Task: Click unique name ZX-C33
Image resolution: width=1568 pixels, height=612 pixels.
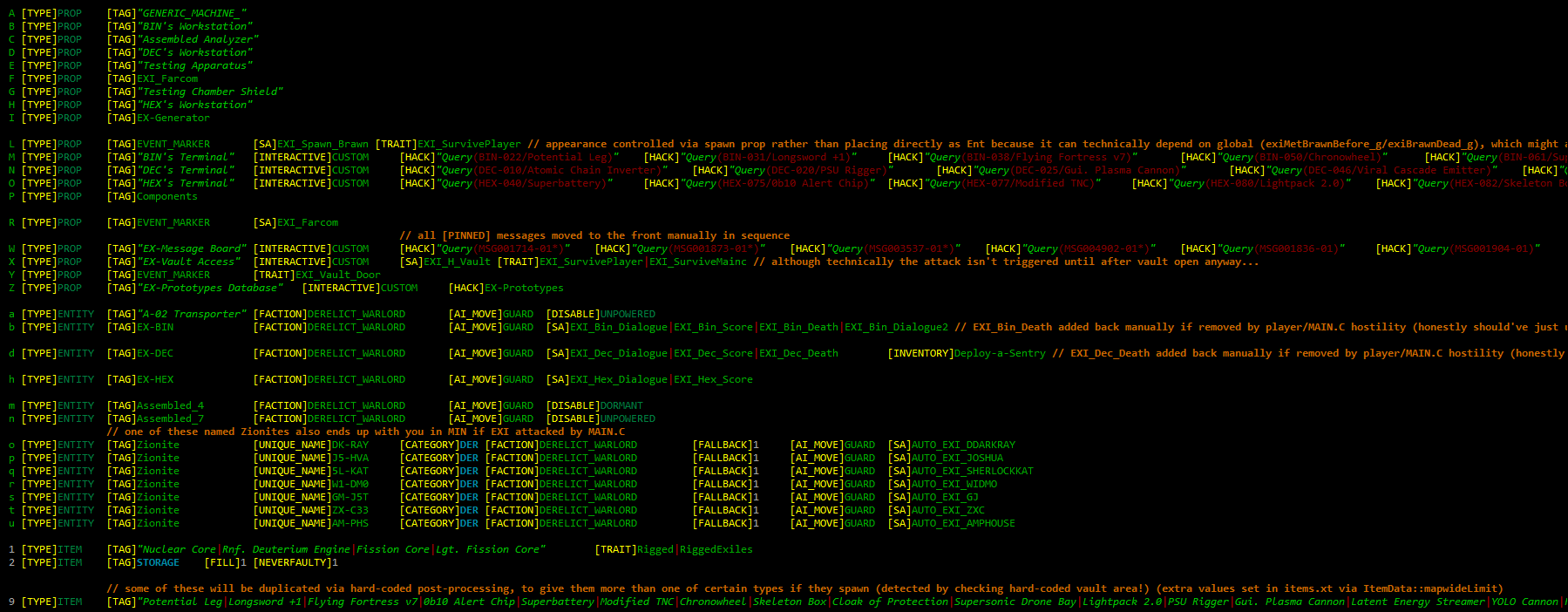Action: 350,510
